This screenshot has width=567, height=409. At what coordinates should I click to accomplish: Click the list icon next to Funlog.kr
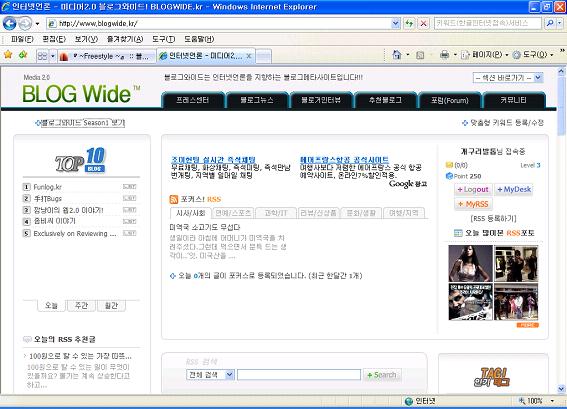129,187
